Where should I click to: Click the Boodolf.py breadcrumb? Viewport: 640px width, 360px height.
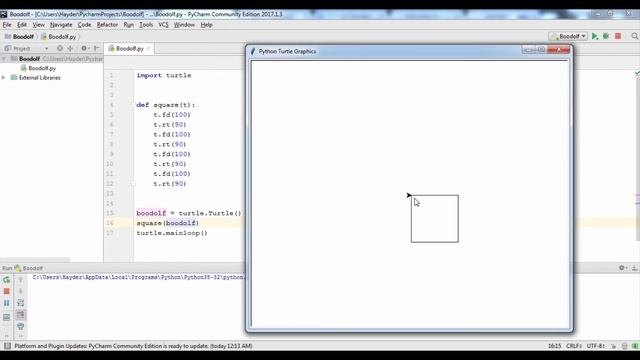[58, 37]
